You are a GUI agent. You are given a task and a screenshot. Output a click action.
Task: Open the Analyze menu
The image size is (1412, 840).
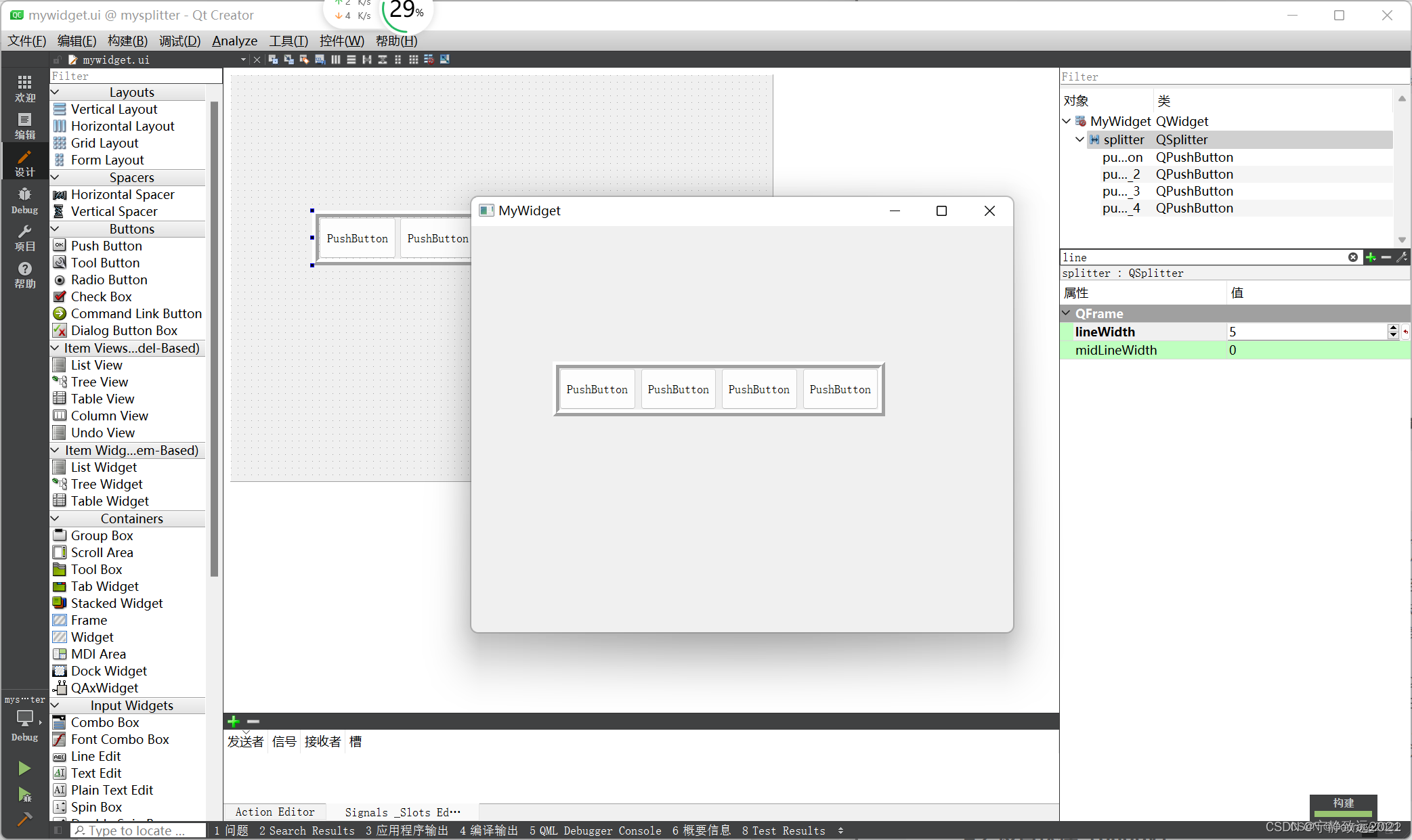234,41
